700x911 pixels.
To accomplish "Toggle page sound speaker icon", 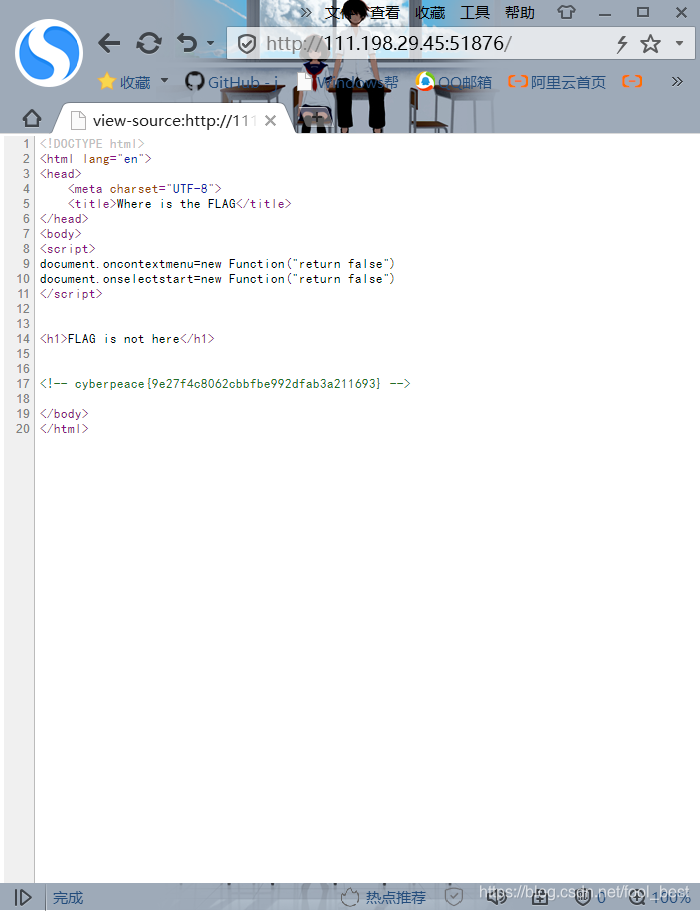I will pyautogui.click(x=497, y=897).
